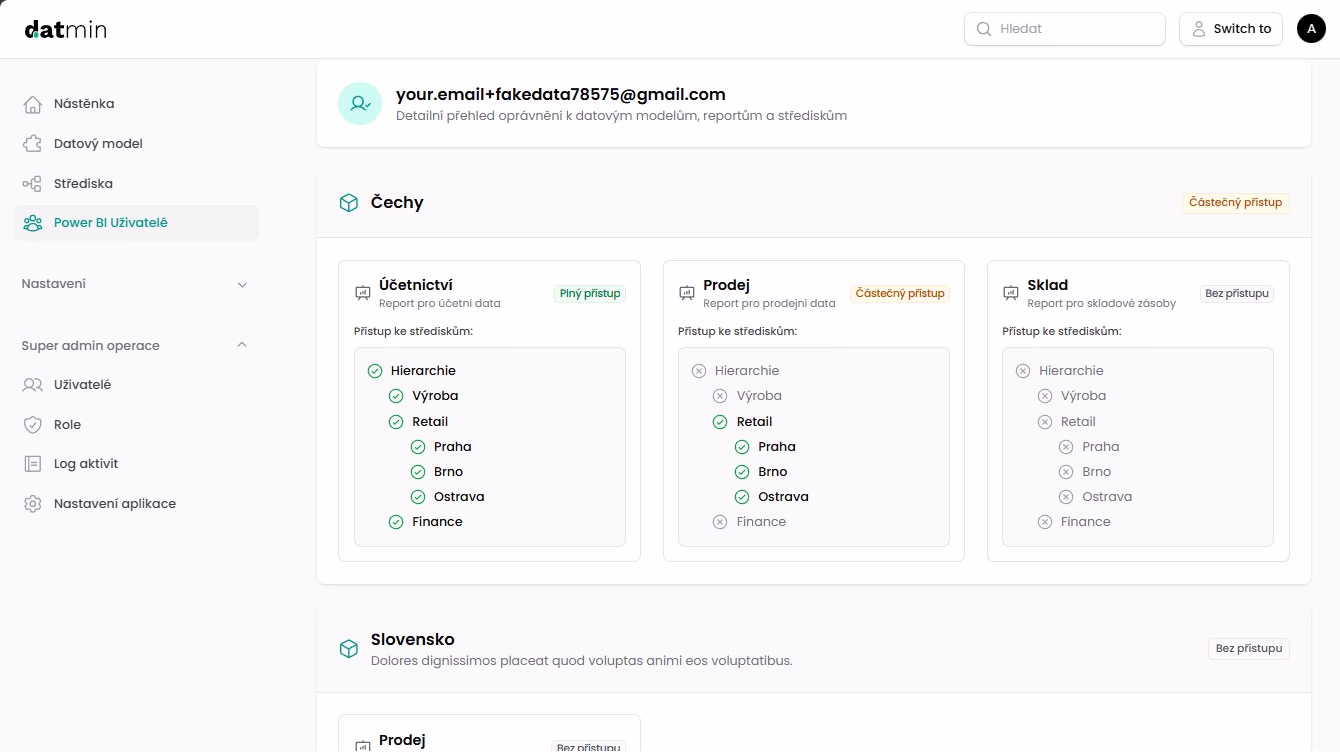Select Retail node in Prodej tree
Image resolution: width=1340 pixels, height=752 pixels.
pyautogui.click(x=754, y=422)
